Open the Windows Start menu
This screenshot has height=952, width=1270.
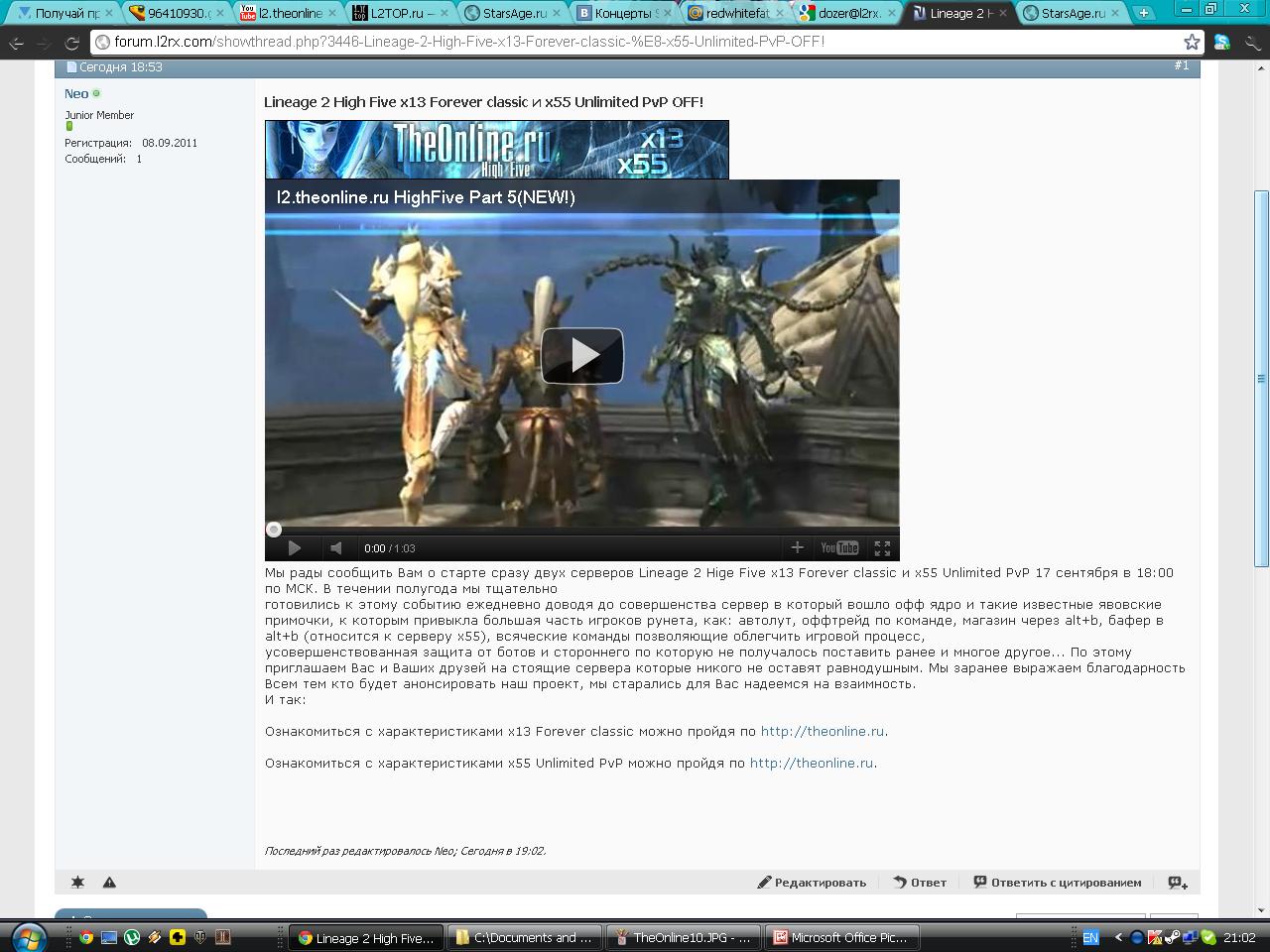[x=27, y=937]
